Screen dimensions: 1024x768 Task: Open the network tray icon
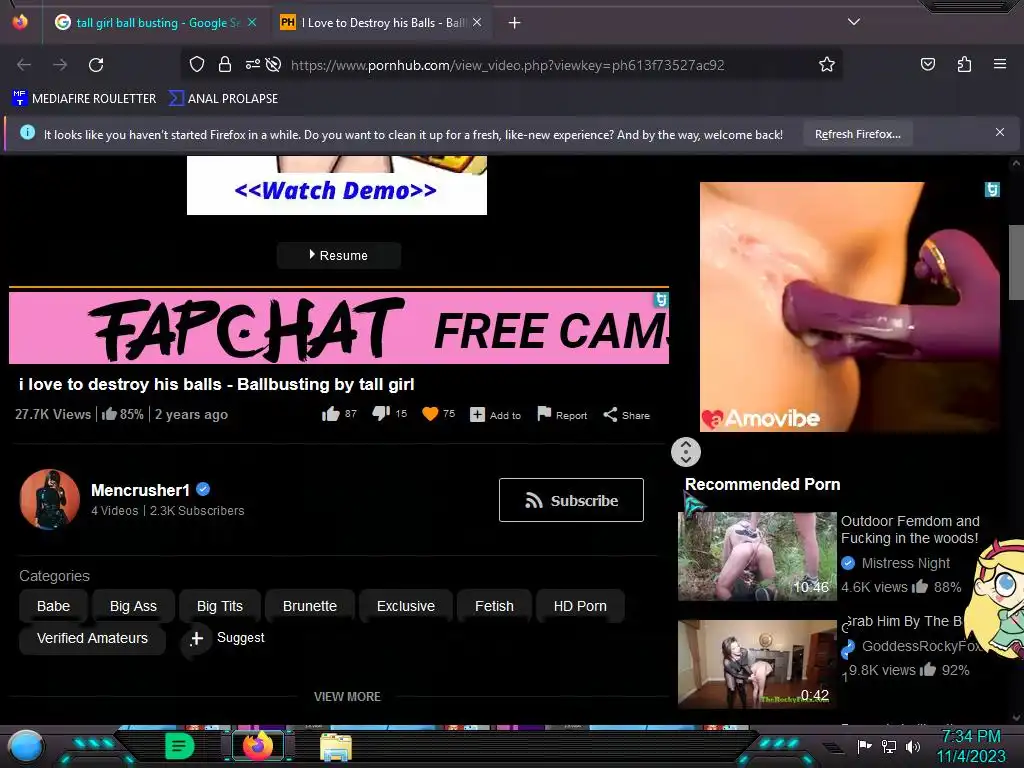tap(889, 746)
